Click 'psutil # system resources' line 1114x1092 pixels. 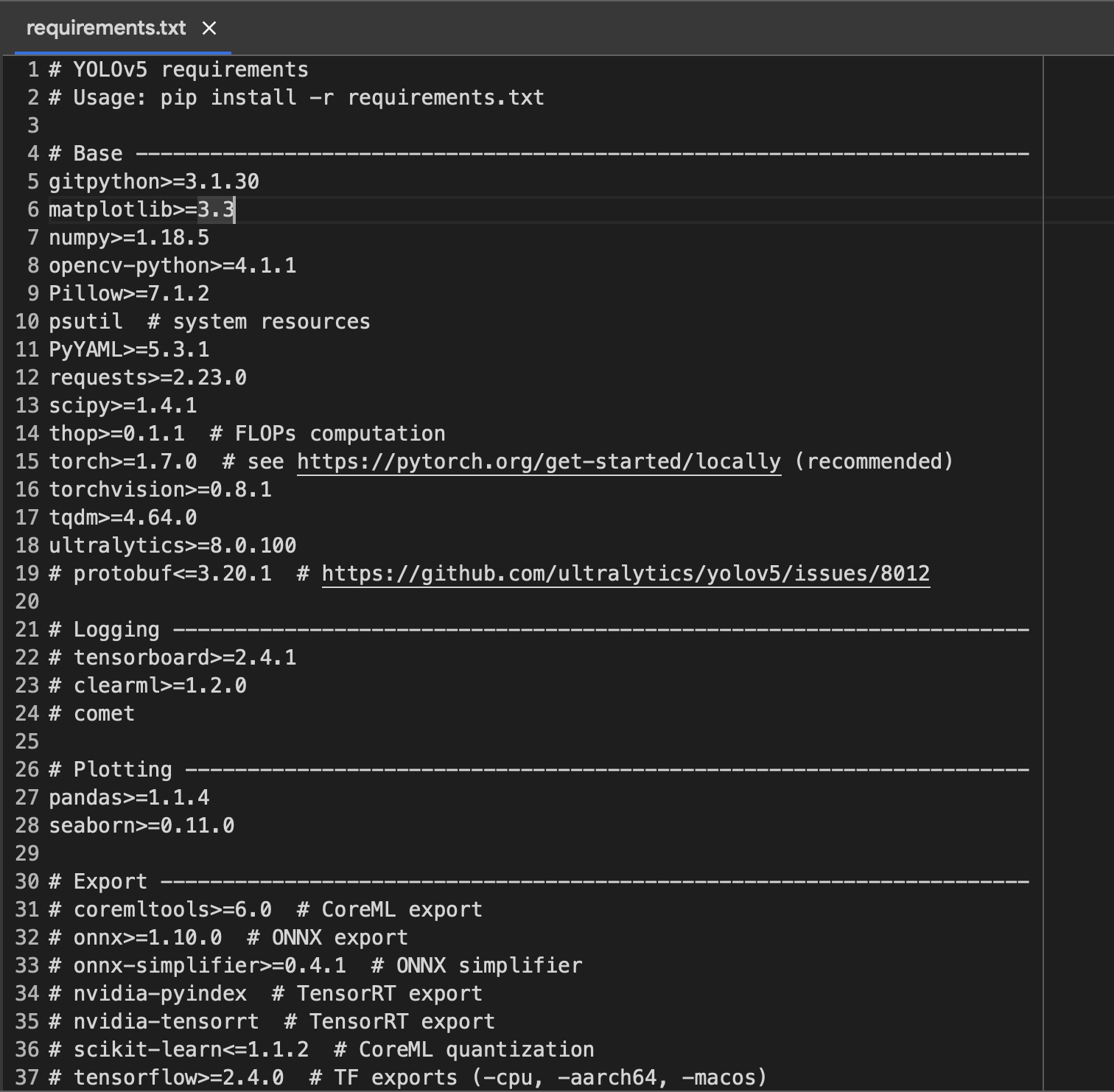pyautogui.click(x=209, y=321)
